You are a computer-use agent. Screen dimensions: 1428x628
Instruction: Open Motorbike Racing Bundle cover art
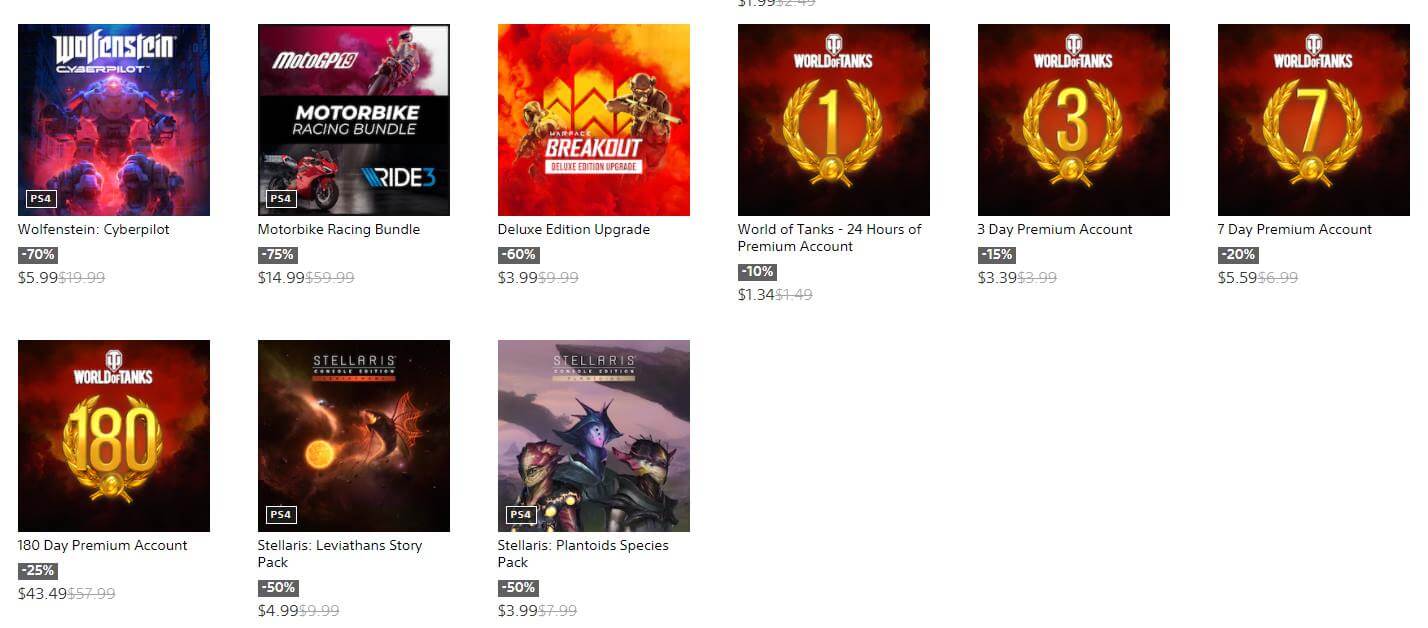[354, 120]
